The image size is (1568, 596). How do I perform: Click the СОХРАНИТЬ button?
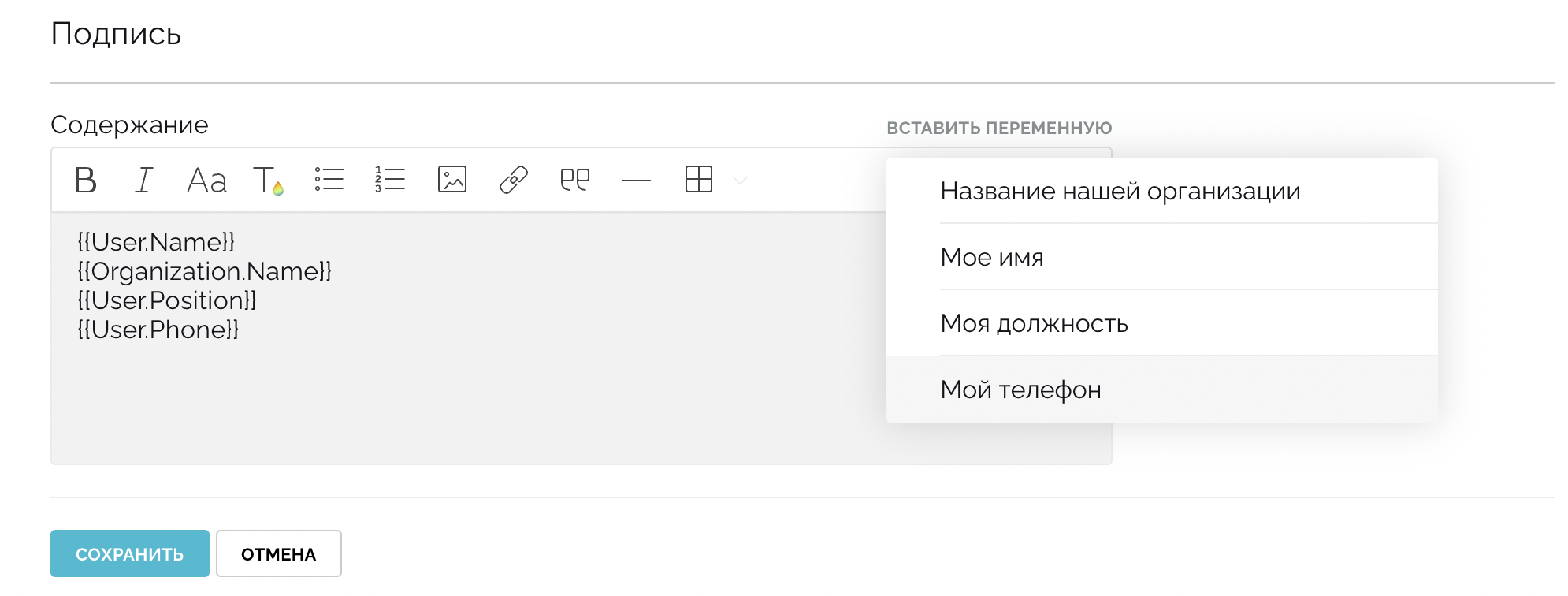pyautogui.click(x=130, y=553)
